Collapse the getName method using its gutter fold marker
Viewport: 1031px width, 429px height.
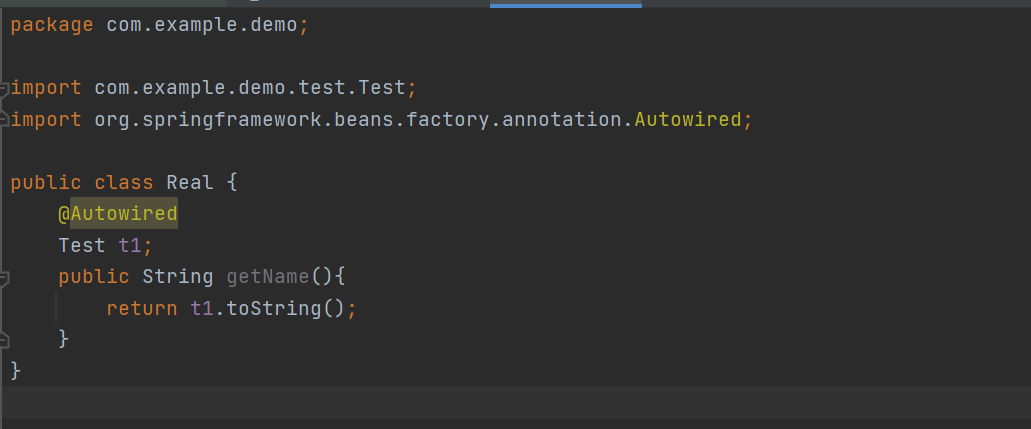(4, 276)
